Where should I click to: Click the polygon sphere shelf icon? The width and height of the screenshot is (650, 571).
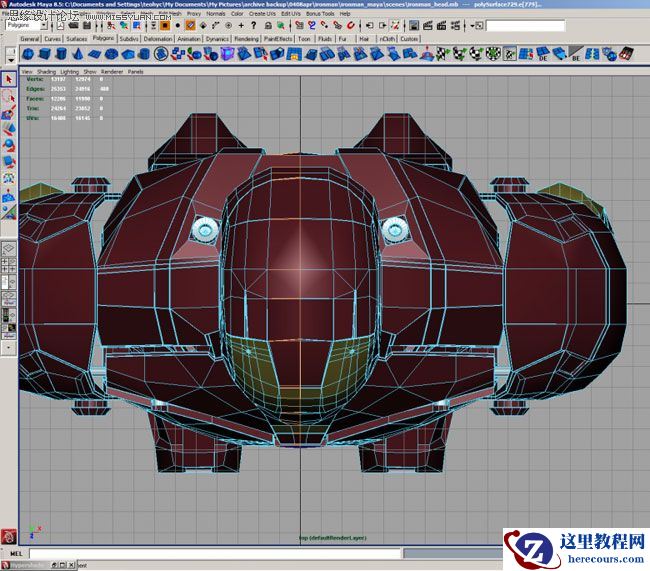click(x=28, y=54)
